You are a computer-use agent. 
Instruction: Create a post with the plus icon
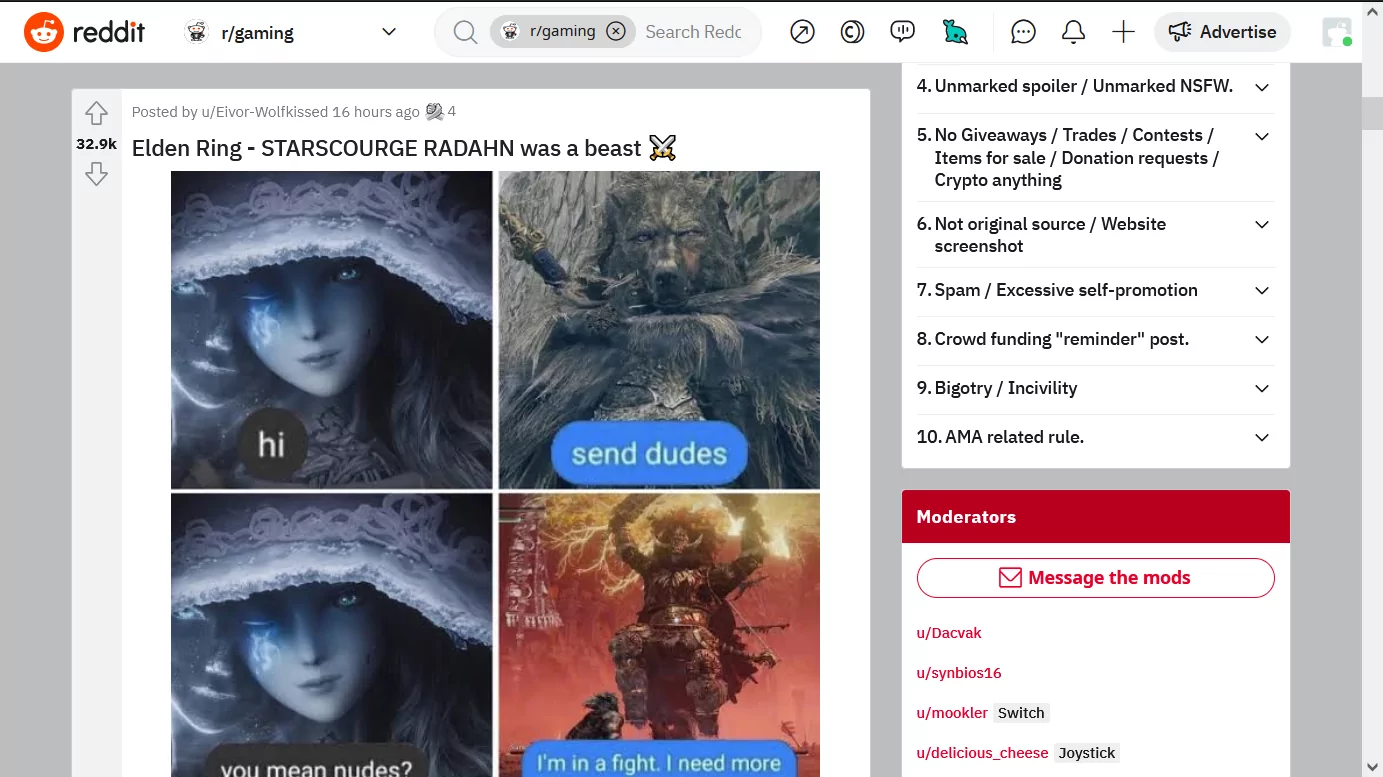click(1123, 32)
